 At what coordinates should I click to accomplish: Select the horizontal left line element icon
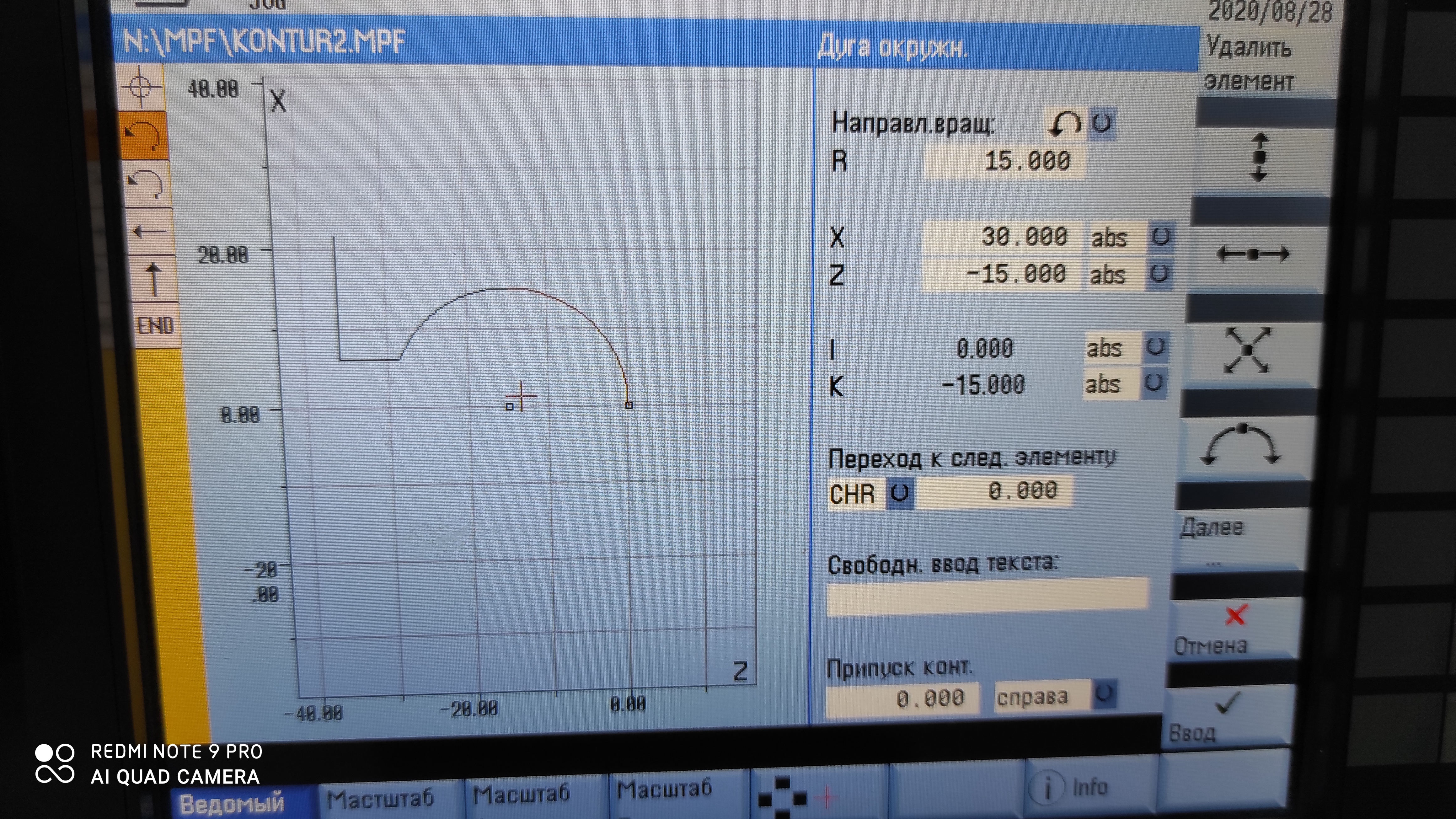click(150, 231)
